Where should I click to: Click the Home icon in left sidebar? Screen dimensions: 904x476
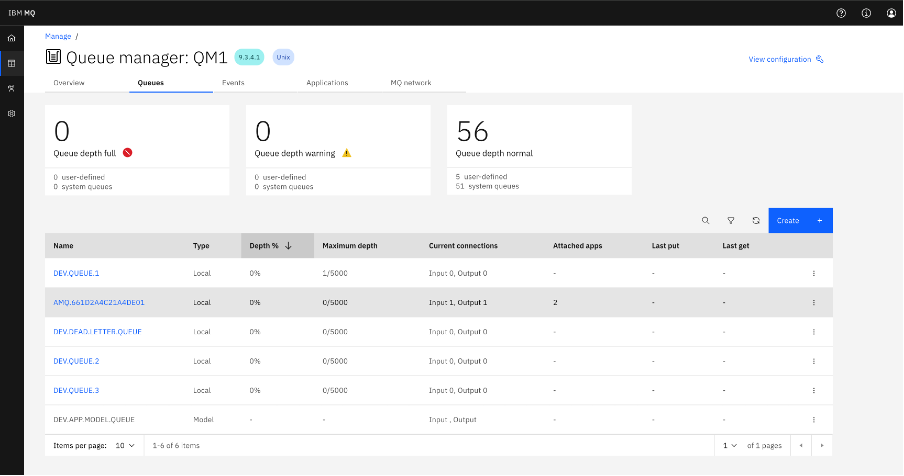[x=11, y=38]
